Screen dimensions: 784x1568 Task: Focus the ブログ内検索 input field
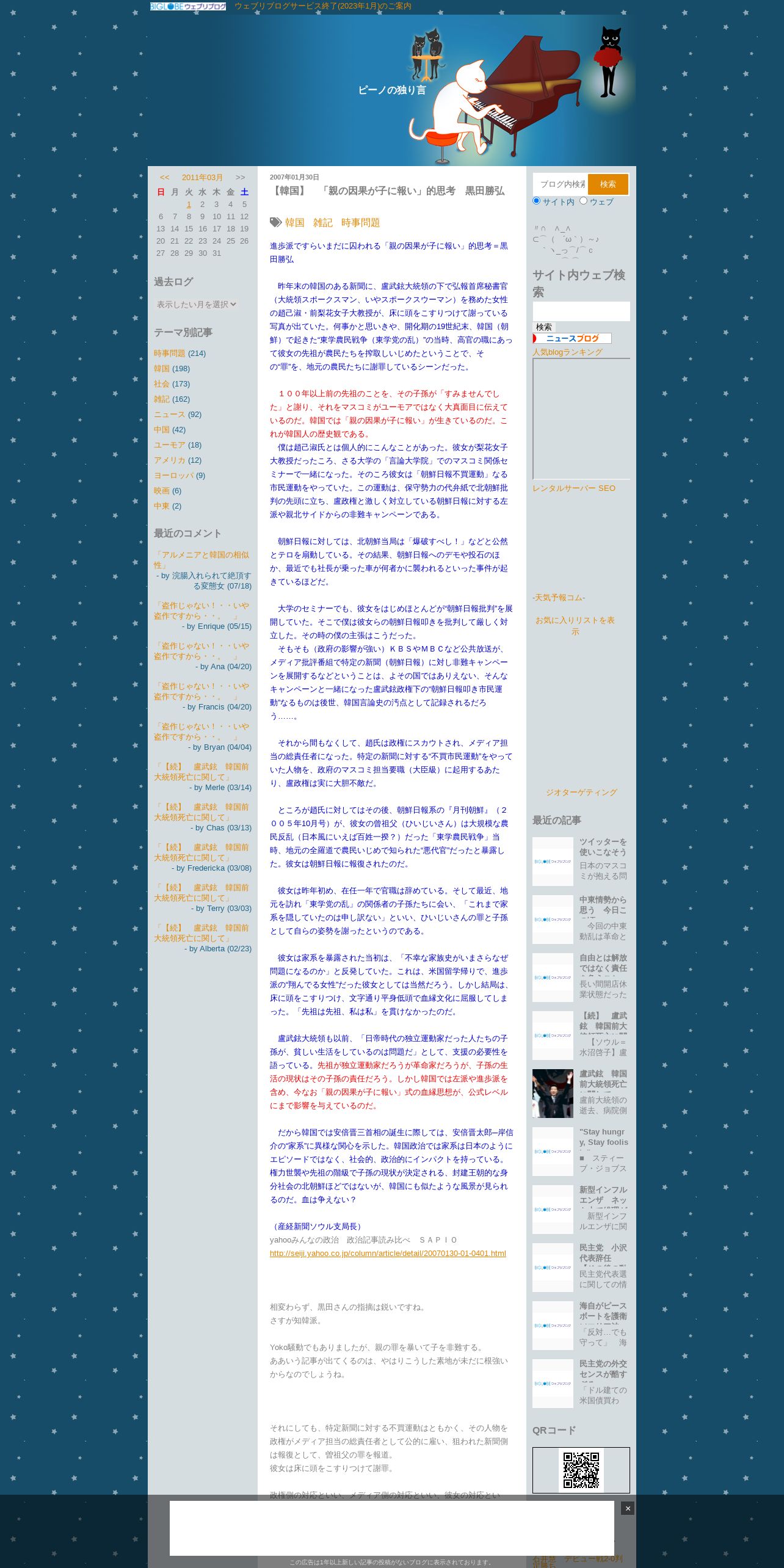[x=561, y=184]
